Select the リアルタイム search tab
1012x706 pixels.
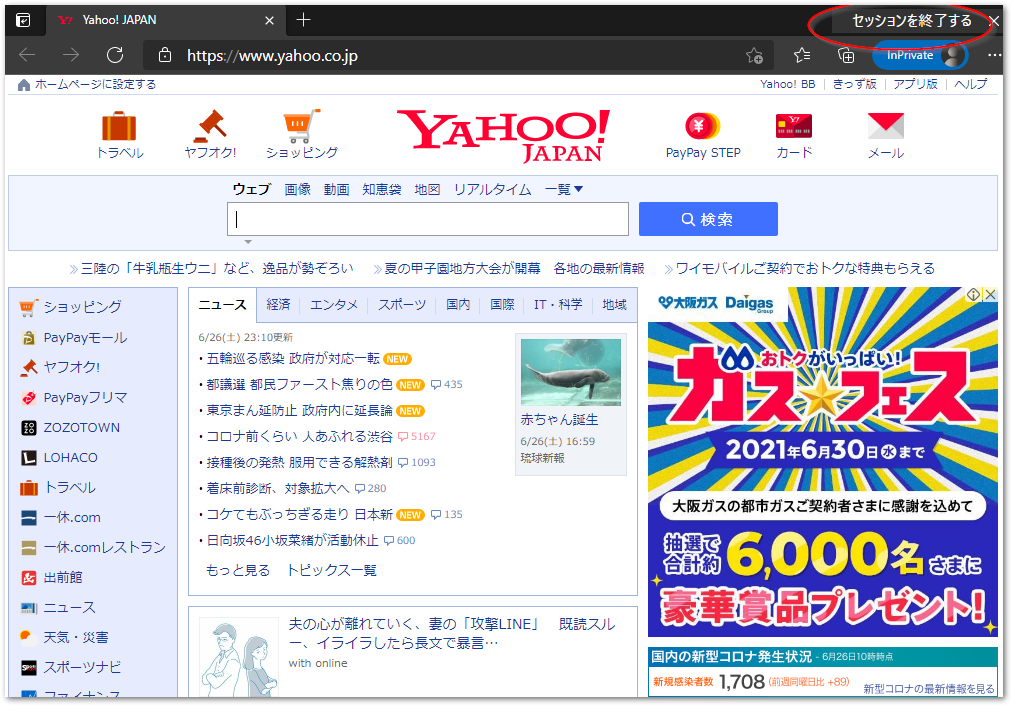(x=492, y=189)
